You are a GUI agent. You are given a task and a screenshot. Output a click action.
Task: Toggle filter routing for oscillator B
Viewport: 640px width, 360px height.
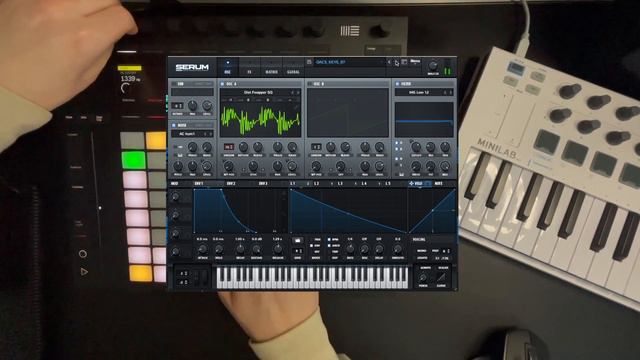396,149
